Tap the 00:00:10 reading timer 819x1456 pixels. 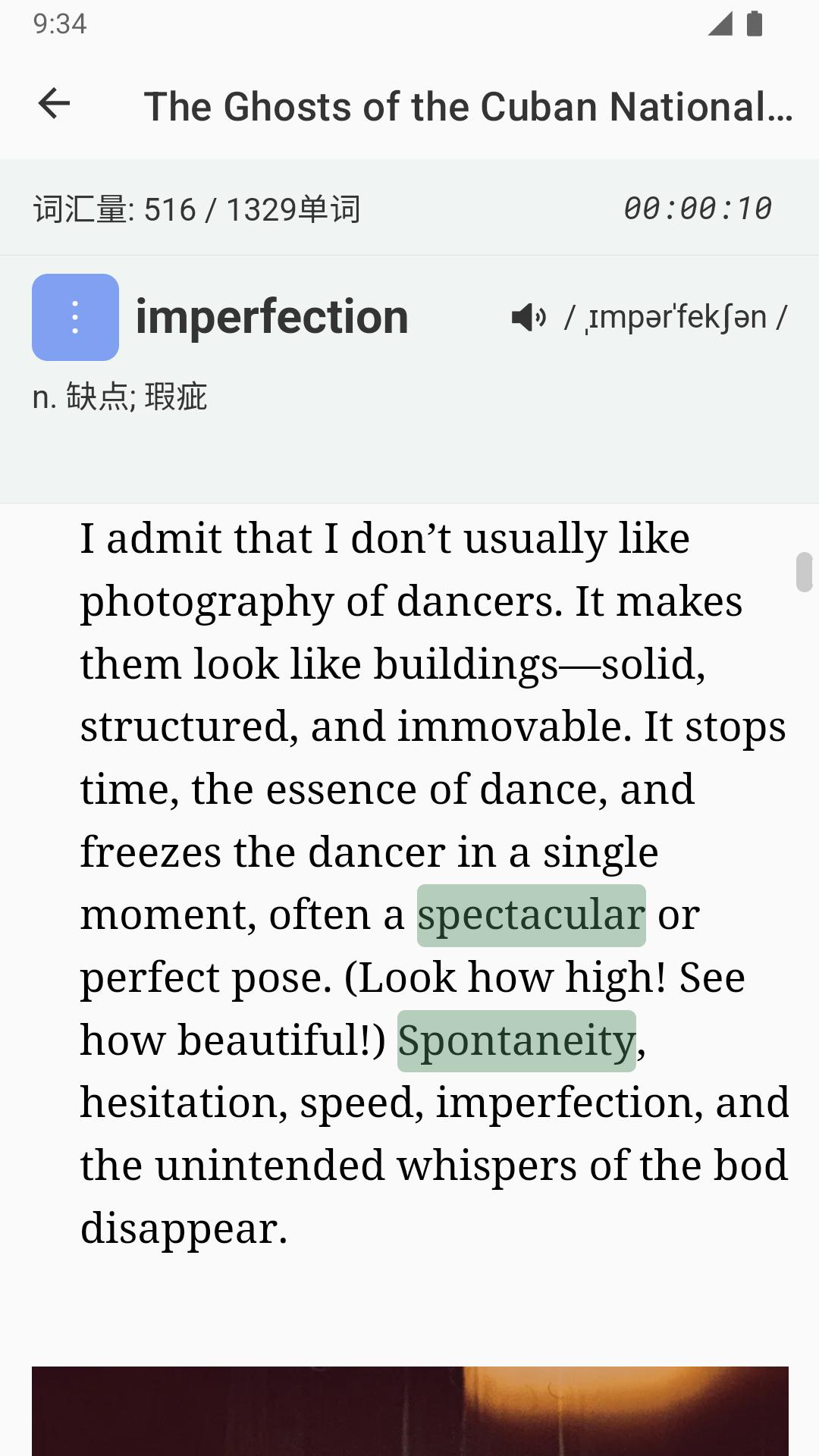coord(697,209)
